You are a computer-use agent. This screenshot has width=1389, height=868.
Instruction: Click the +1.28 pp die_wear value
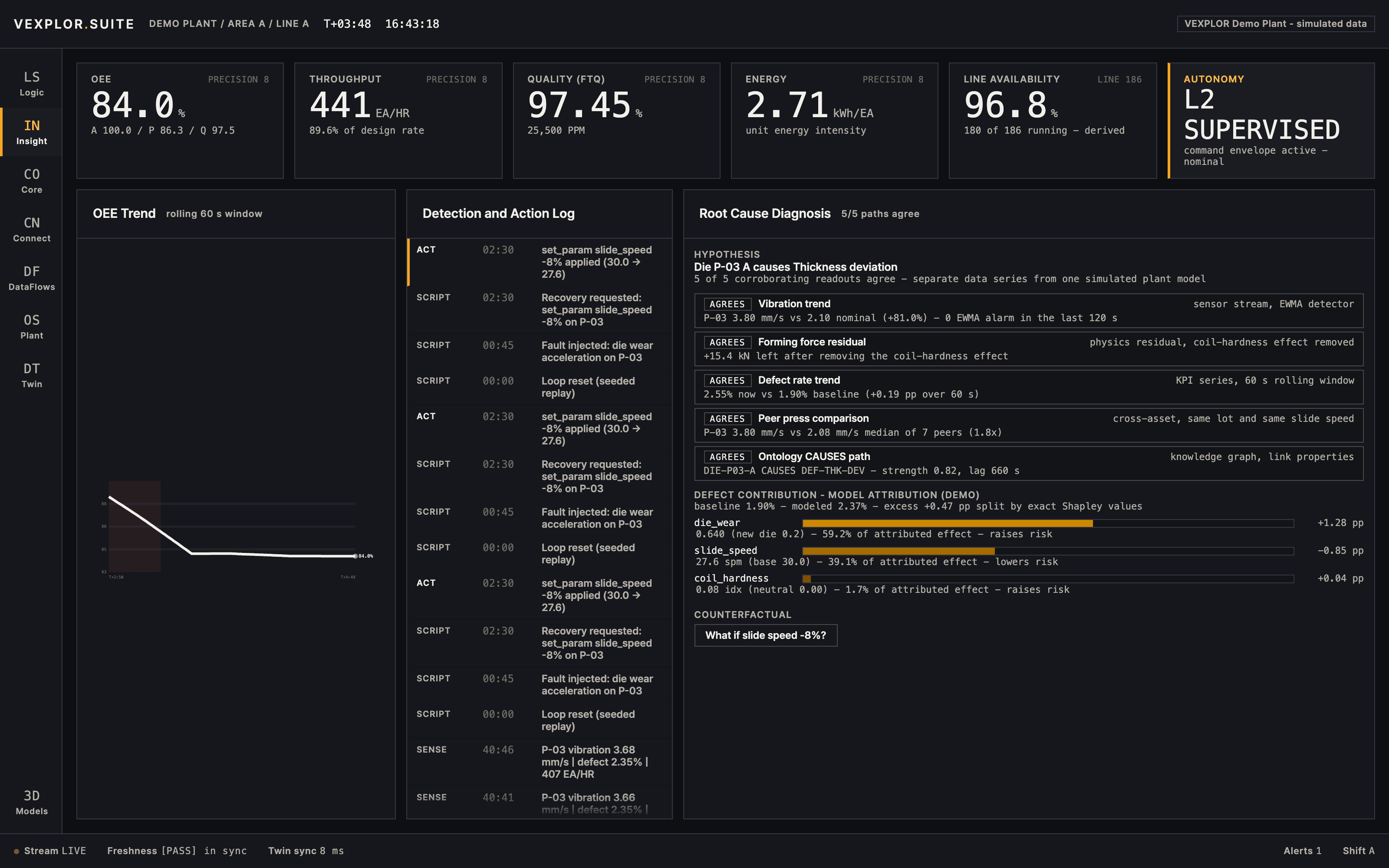(1340, 523)
